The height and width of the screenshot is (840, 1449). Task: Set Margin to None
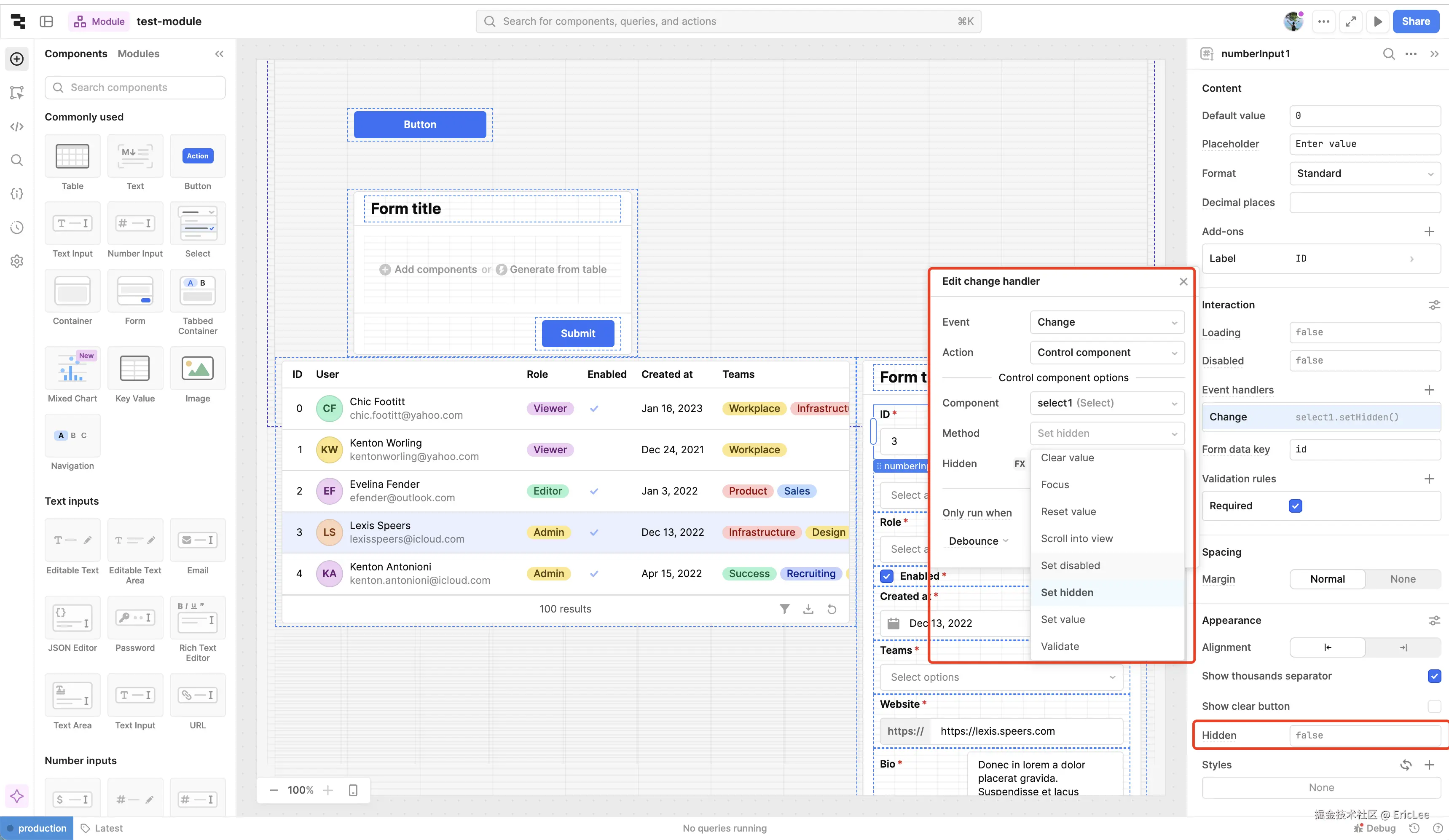(1402, 579)
